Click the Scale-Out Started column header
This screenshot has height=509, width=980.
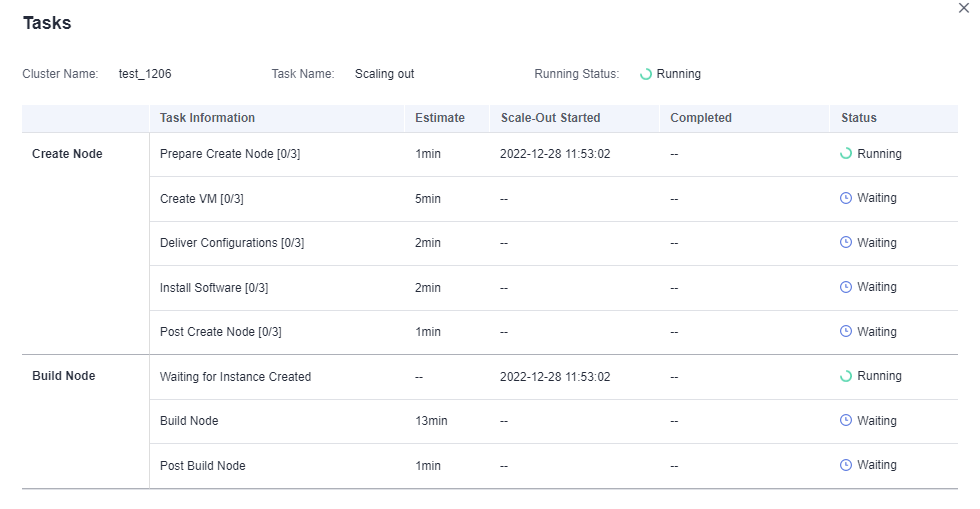[x=550, y=118]
